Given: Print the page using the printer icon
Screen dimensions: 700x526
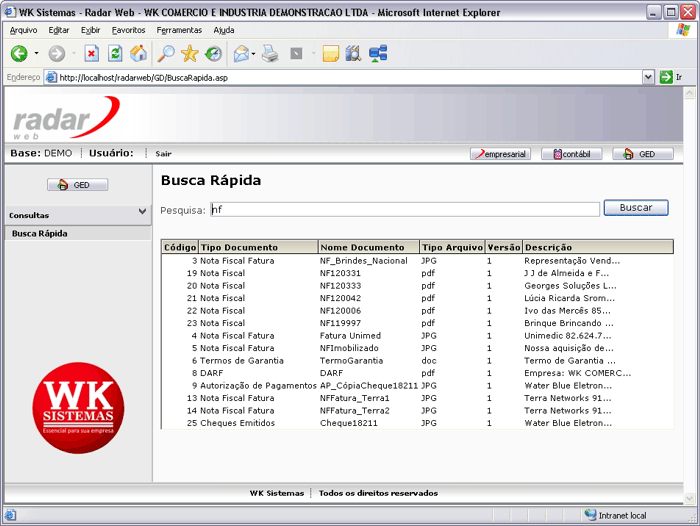Looking at the screenshot, I should point(270,54).
